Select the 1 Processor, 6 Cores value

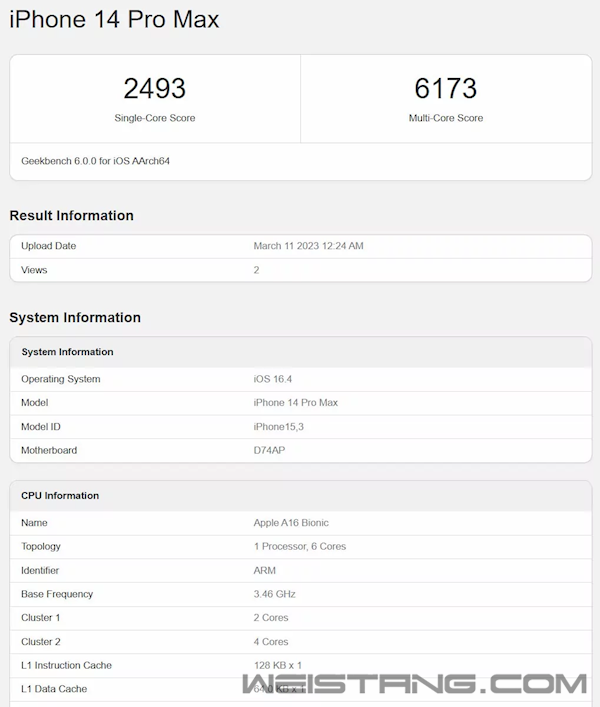pyautogui.click(x=300, y=546)
